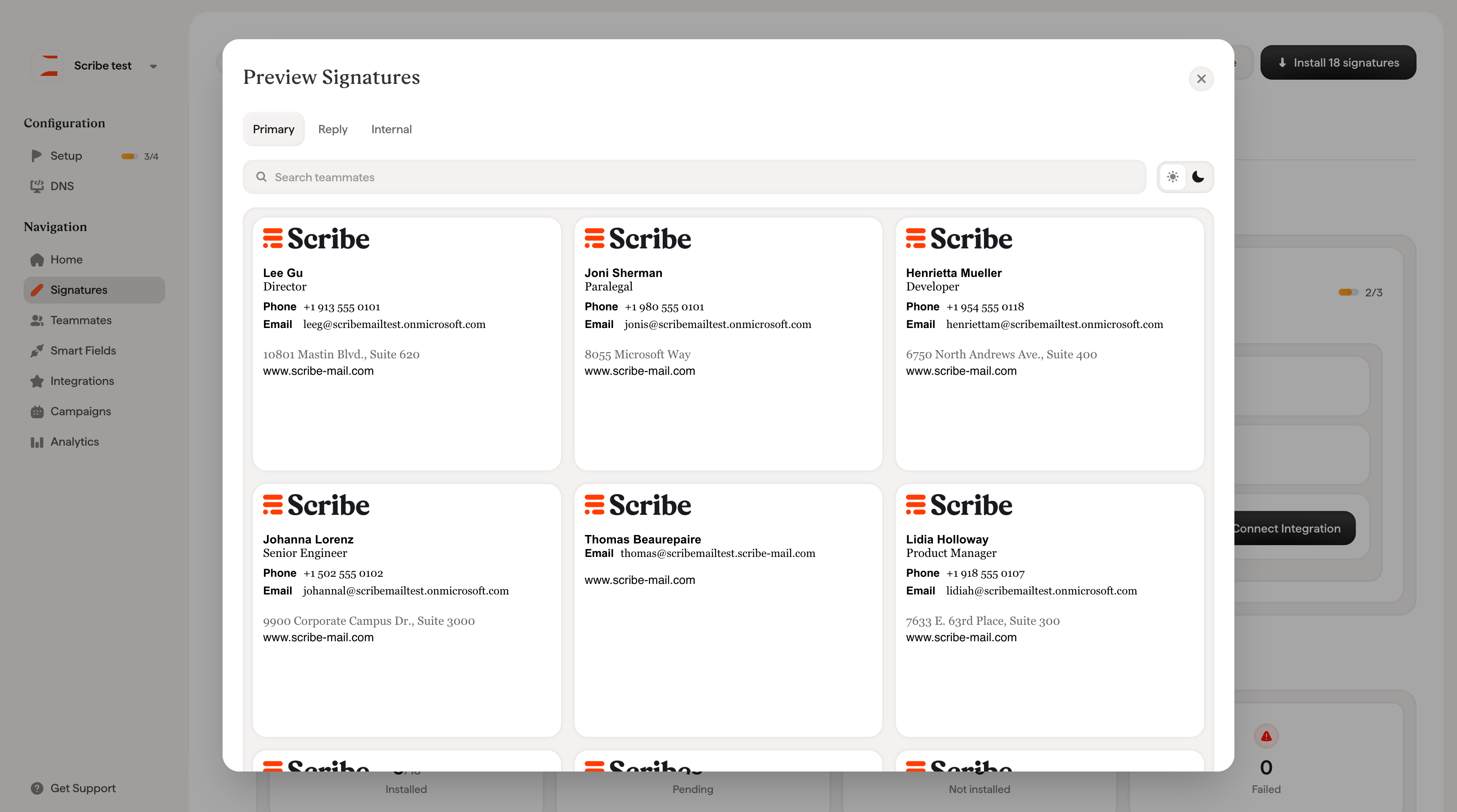Click Joni Sherman's email address
Screen dimensions: 1457x812
(718, 324)
